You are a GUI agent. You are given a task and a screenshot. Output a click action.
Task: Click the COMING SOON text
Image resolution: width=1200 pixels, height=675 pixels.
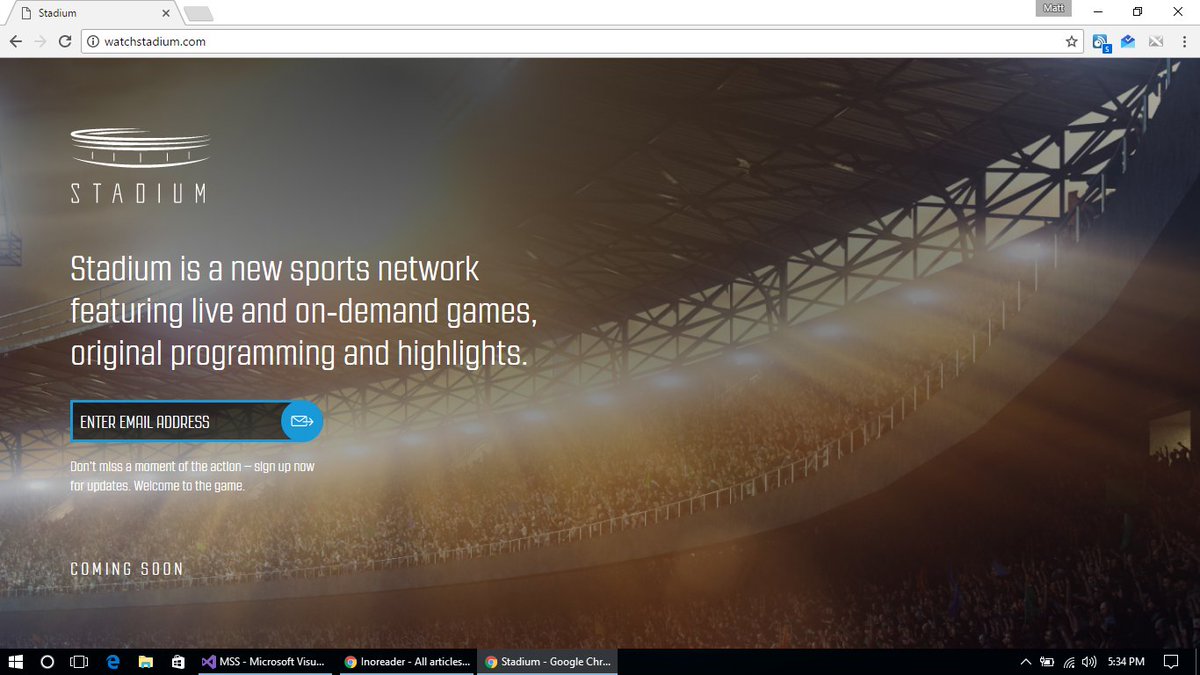pos(127,569)
